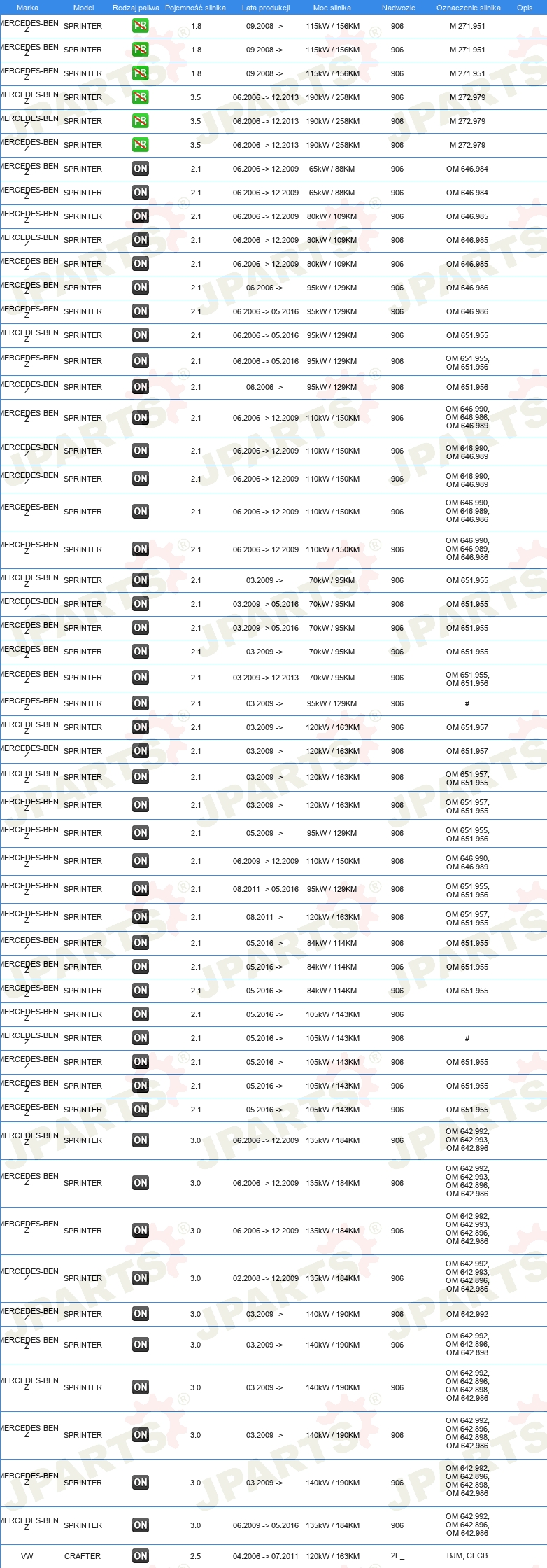Select the OM 646.990, OM 646.986, OM 646.989 cell
This screenshot has height=1568, width=547.
467,417
